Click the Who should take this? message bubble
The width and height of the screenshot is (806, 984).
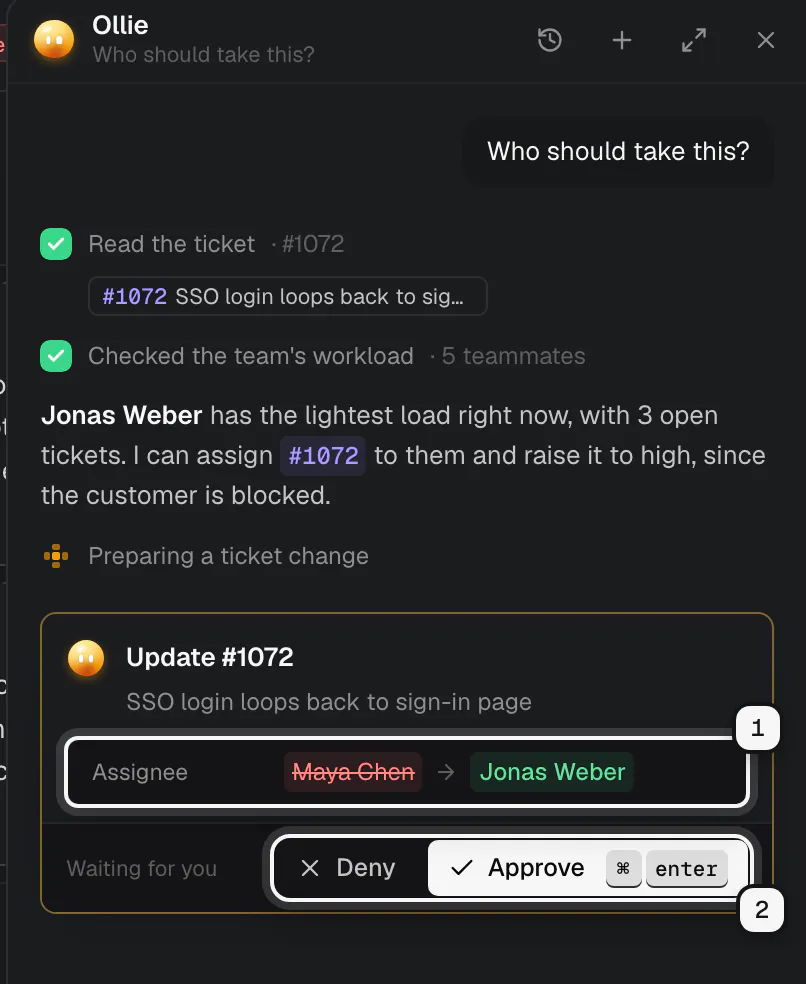[x=618, y=151]
